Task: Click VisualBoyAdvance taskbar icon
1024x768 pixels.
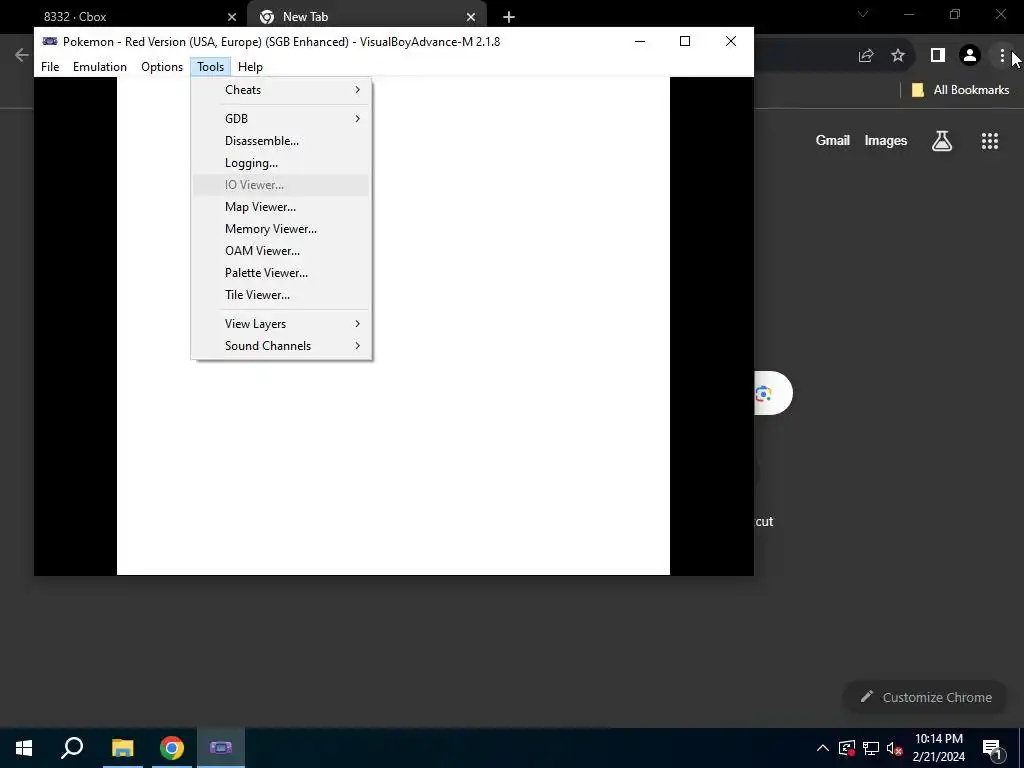Action: (x=221, y=748)
